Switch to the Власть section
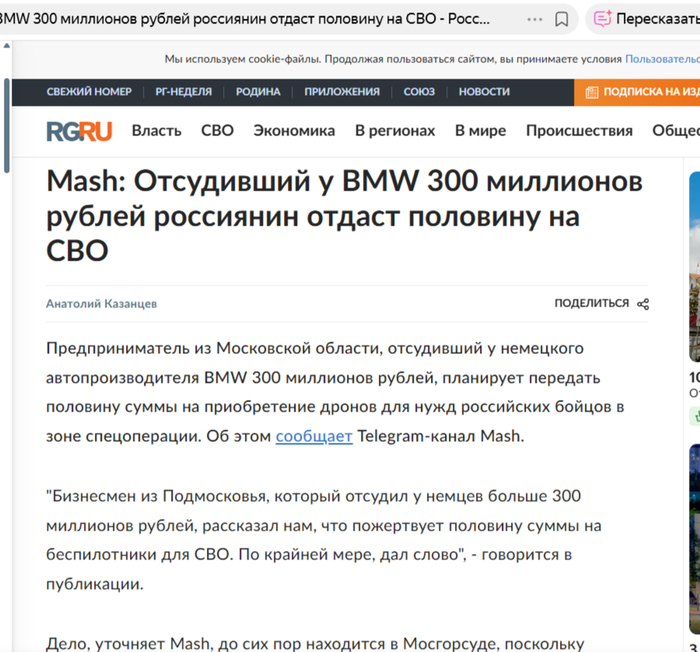The image size is (700, 652). [156, 131]
